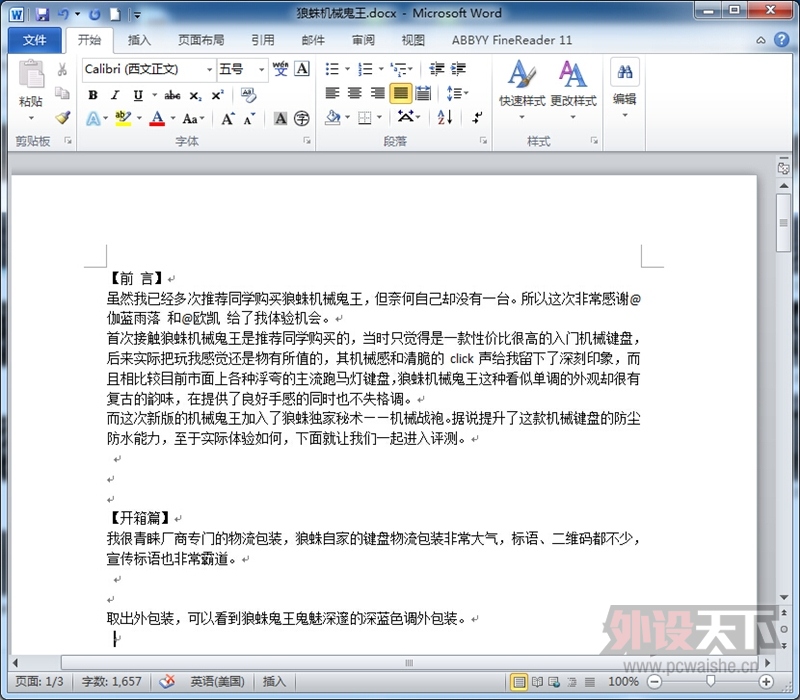The image size is (800, 700).
Task: Switch to the 审阅 (Review) tab
Action: (363, 40)
